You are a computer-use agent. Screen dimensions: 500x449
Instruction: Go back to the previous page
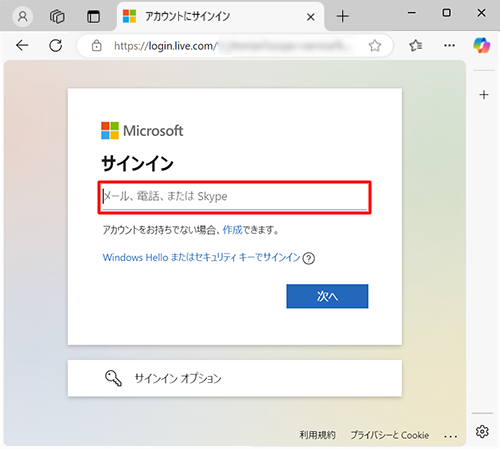(22, 45)
